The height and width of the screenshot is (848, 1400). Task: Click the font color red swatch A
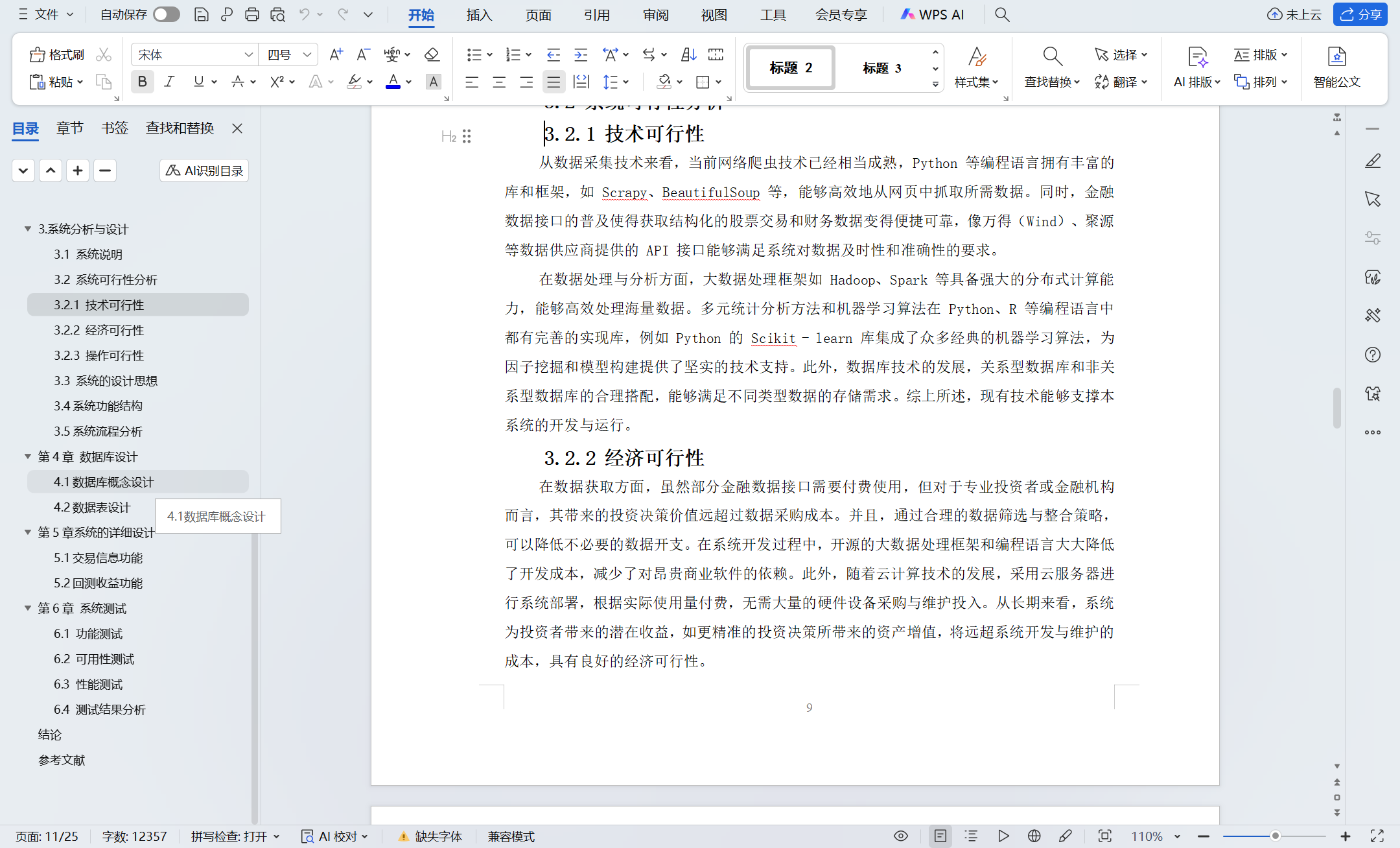tap(393, 82)
